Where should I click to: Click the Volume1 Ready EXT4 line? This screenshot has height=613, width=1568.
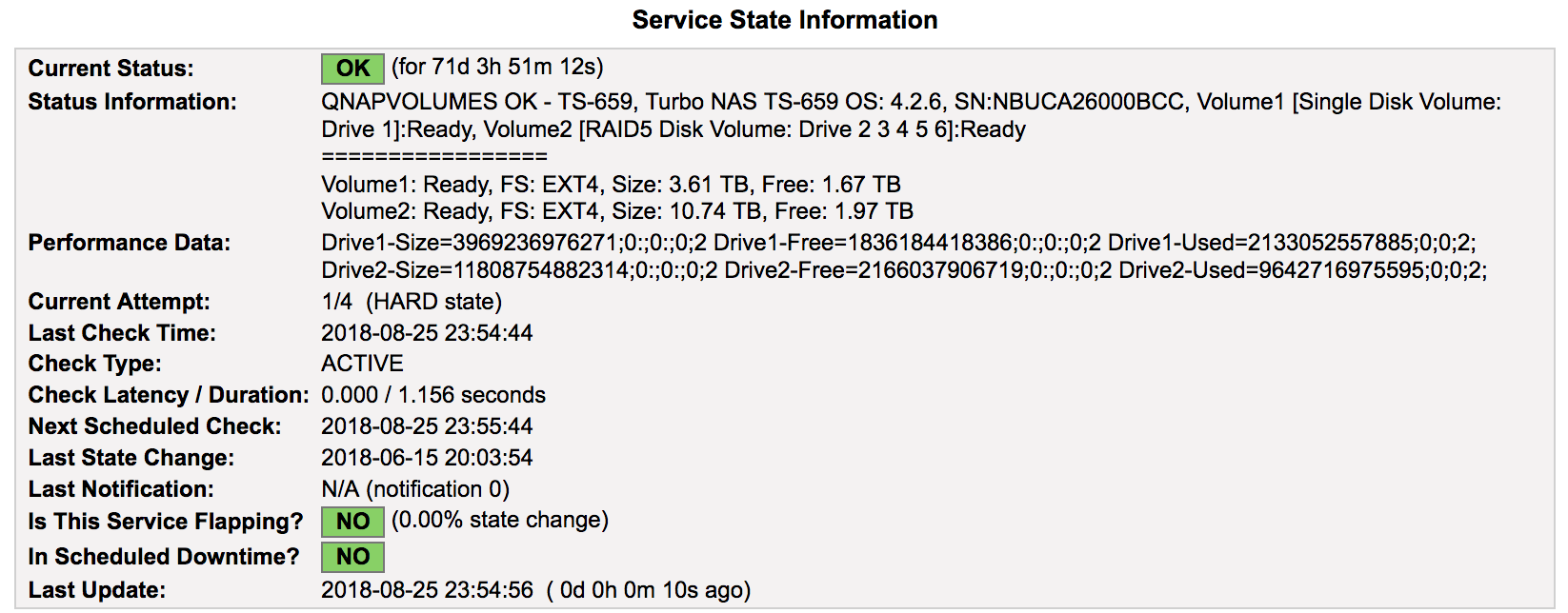(x=611, y=185)
